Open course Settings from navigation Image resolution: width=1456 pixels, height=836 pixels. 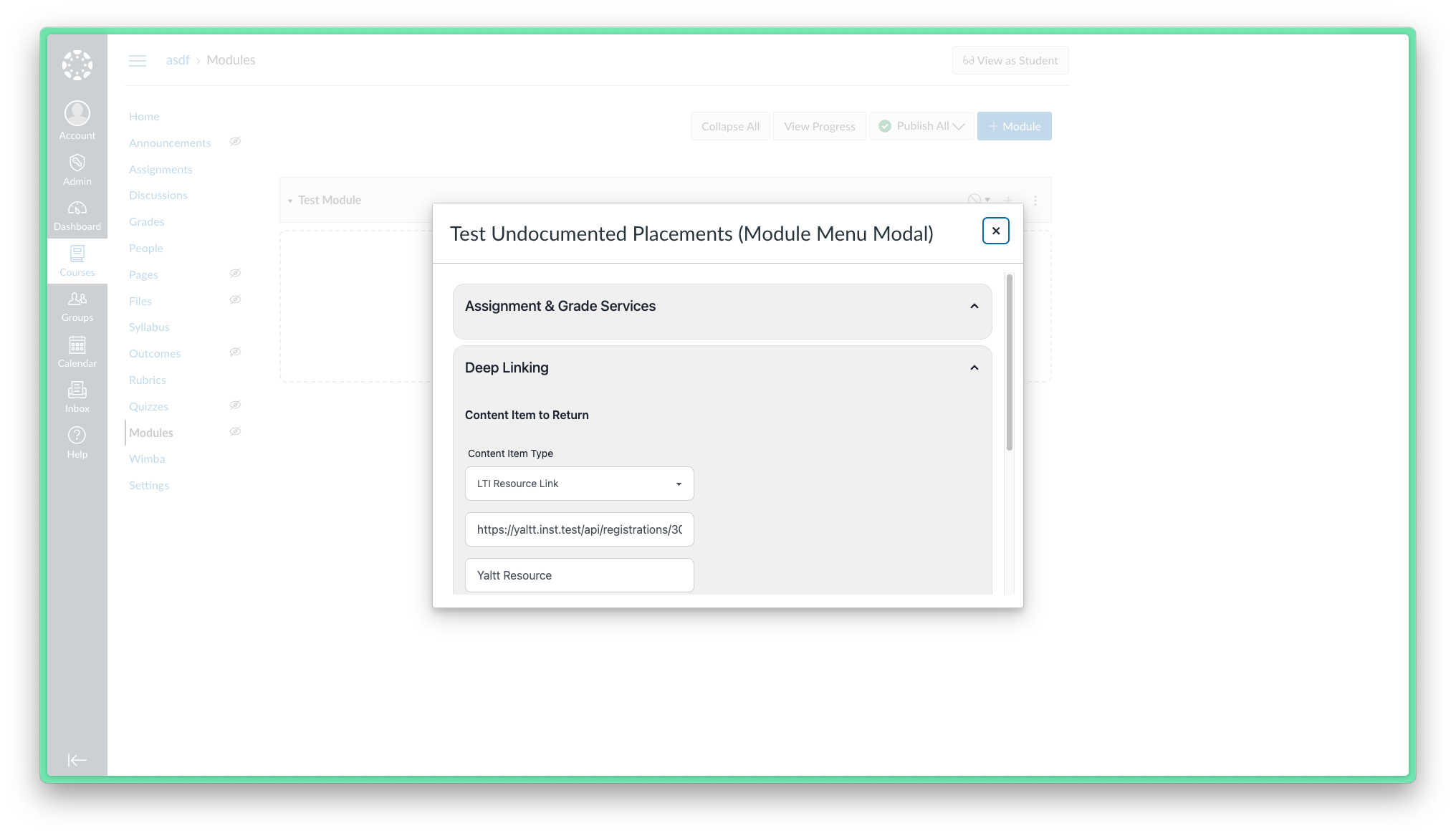tap(148, 485)
